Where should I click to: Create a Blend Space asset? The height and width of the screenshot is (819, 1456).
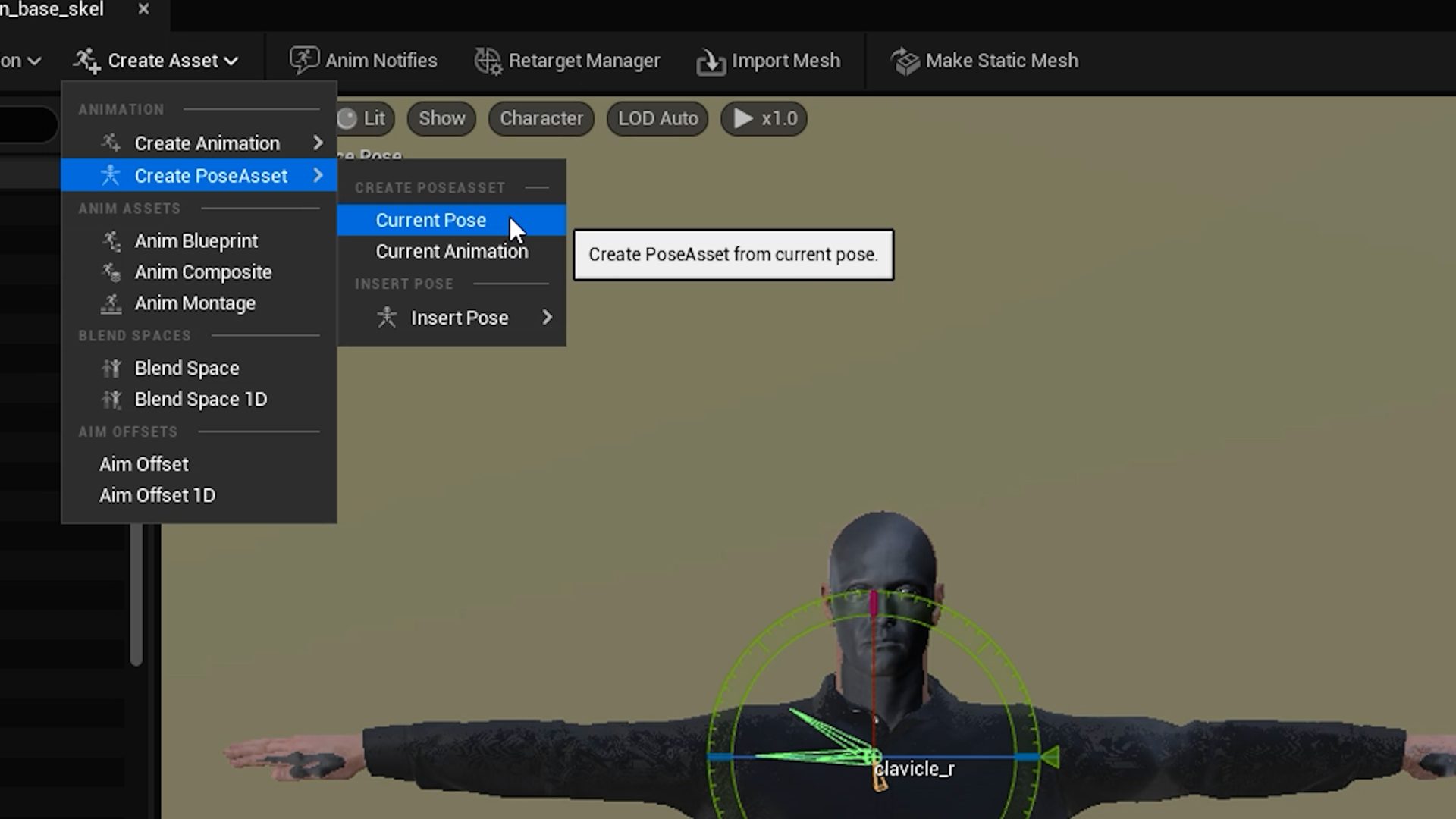199,369
